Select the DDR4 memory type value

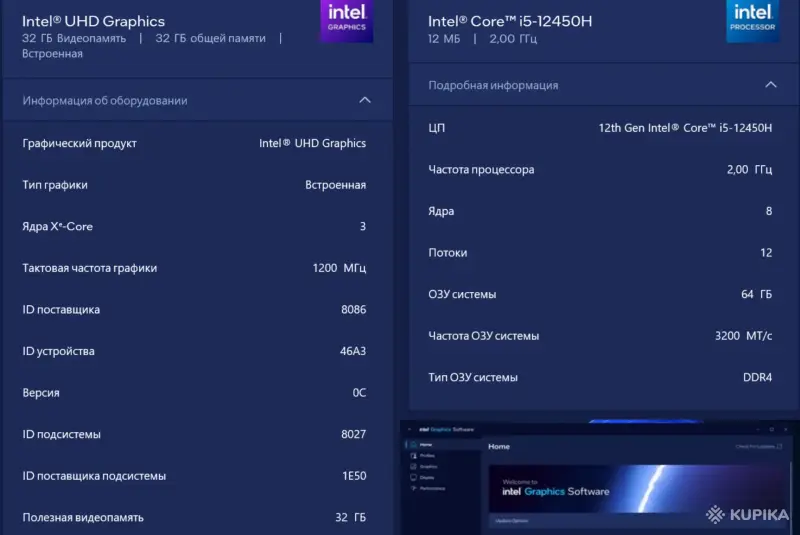click(757, 377)
